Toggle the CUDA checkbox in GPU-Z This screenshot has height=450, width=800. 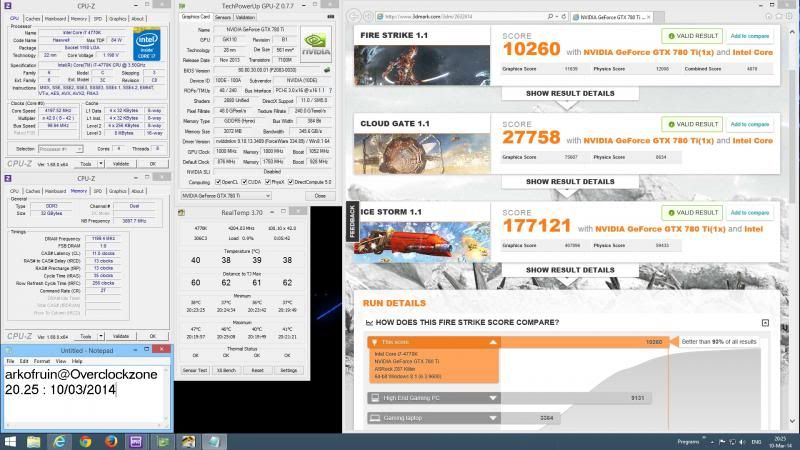[x=244, y=182]
